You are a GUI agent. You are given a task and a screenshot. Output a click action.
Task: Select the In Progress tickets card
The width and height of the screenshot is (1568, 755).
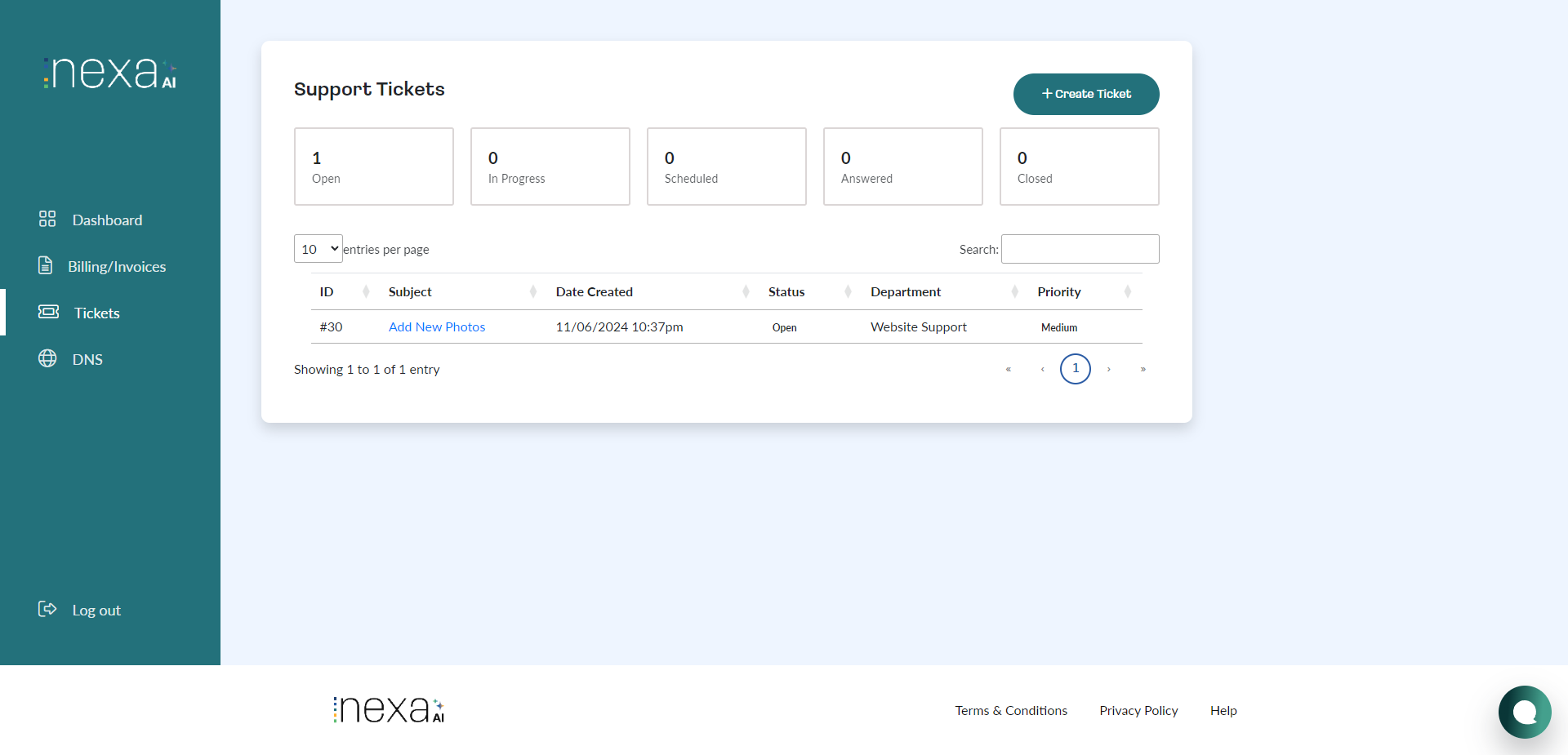[550, 167]
